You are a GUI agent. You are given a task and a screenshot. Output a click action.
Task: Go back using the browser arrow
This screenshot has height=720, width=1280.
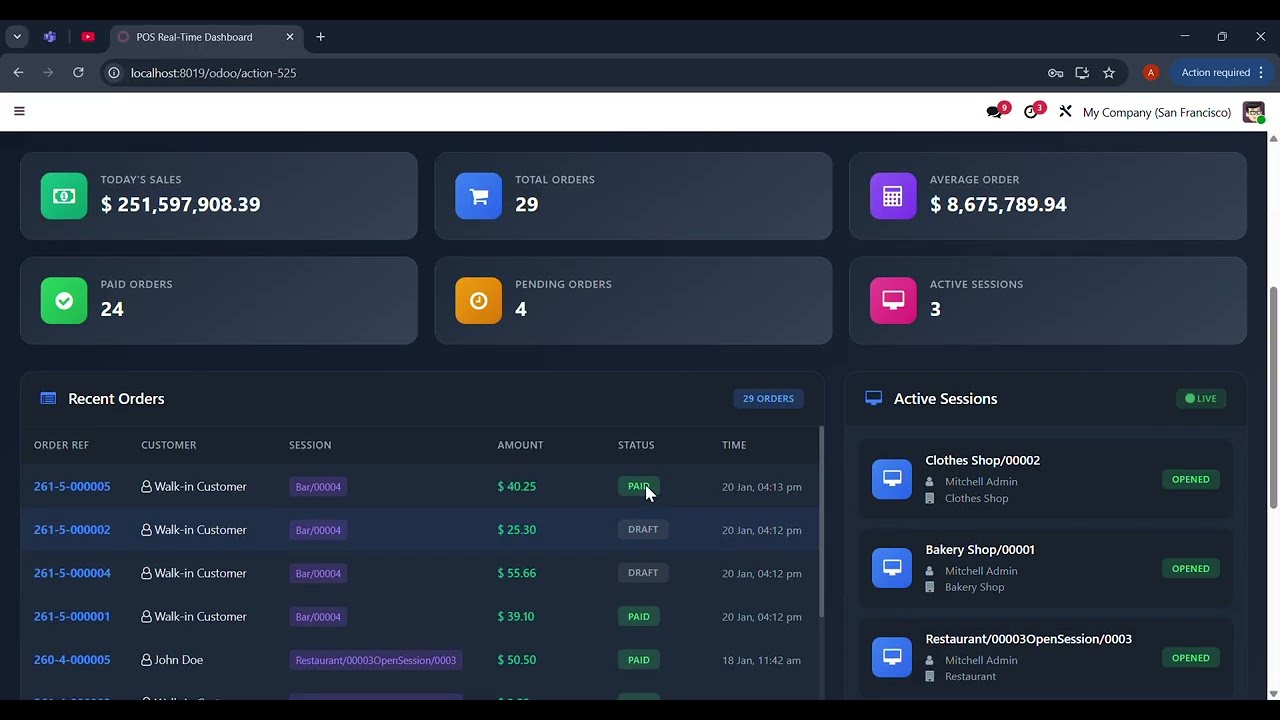point(18,73)
